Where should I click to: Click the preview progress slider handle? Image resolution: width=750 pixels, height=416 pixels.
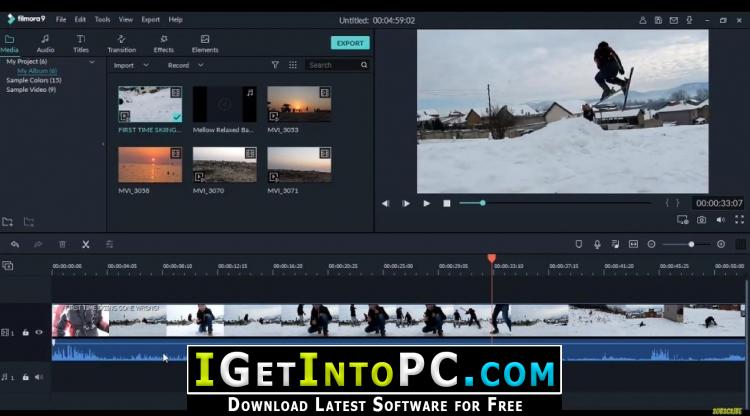[x=483, y=203]
